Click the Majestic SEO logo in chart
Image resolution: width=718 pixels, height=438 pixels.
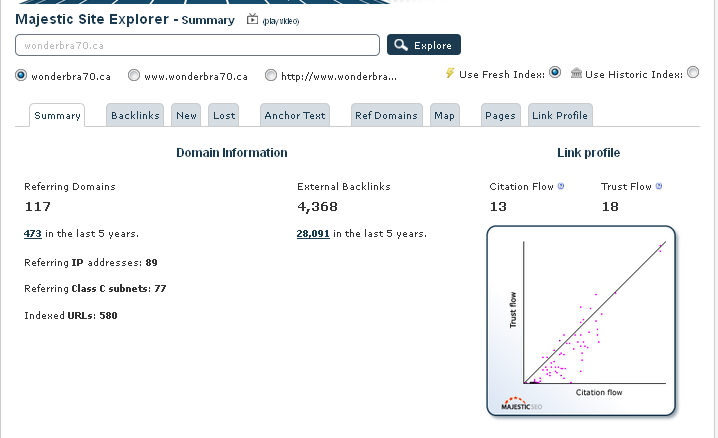[x=521, y=403]
